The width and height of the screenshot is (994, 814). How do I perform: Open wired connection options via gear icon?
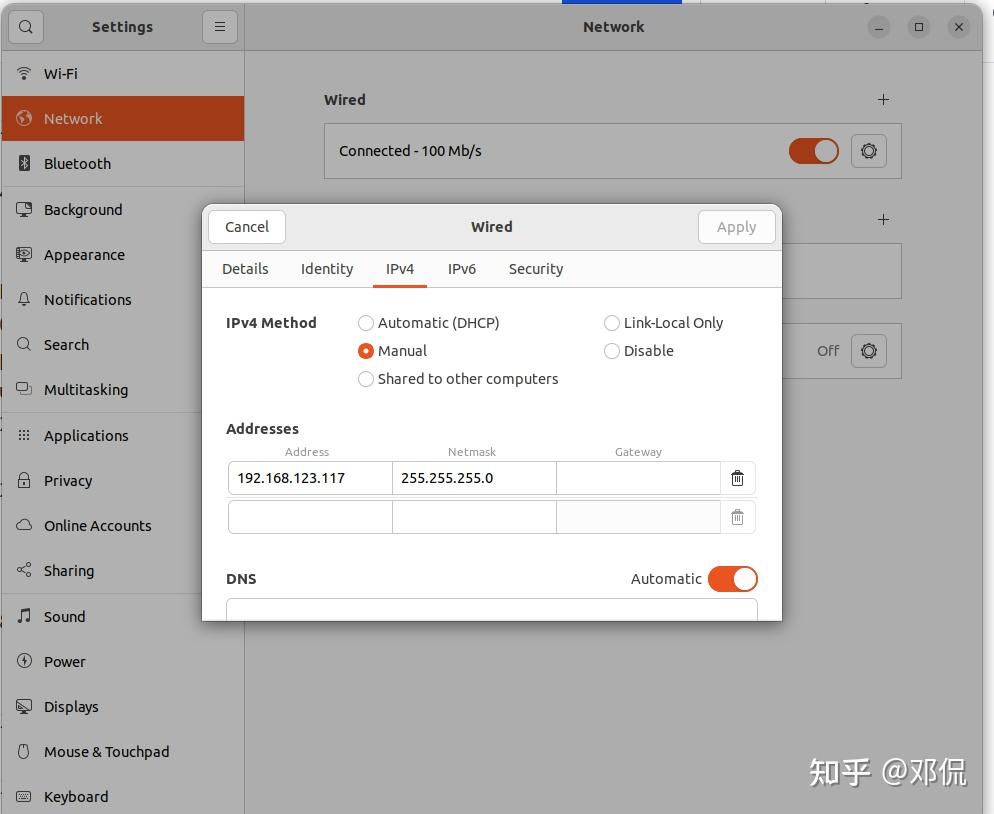tap(868, 150)
